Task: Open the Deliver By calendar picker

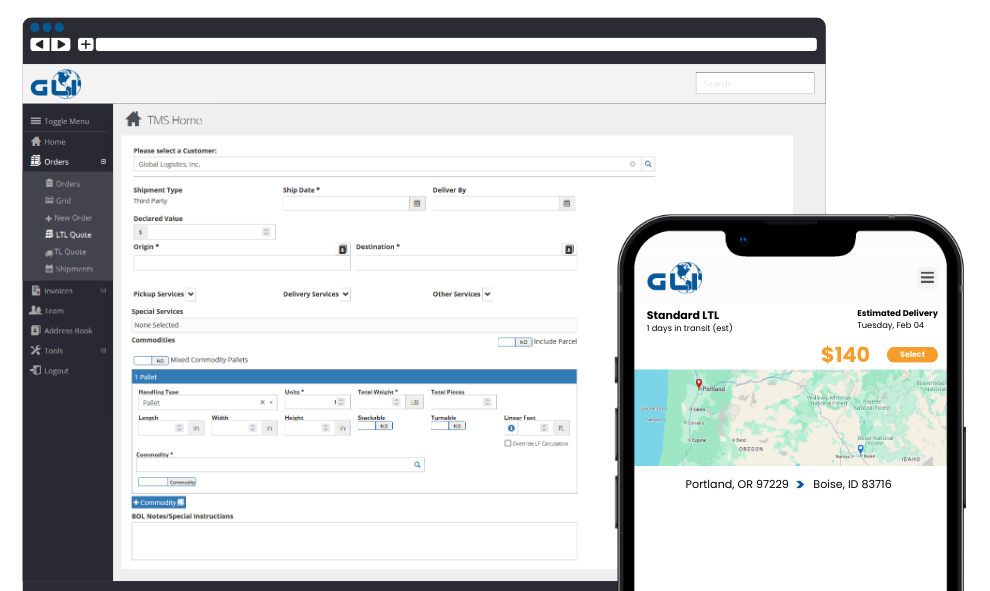Action: [x=567, y=203]
